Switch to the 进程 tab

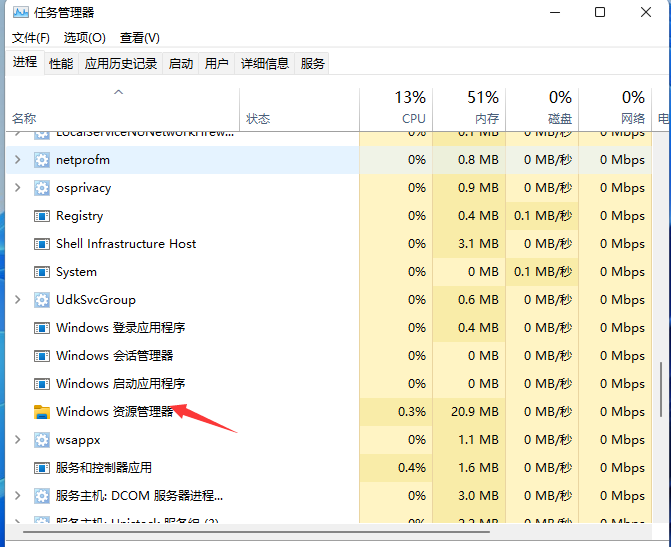click(25, 62)
